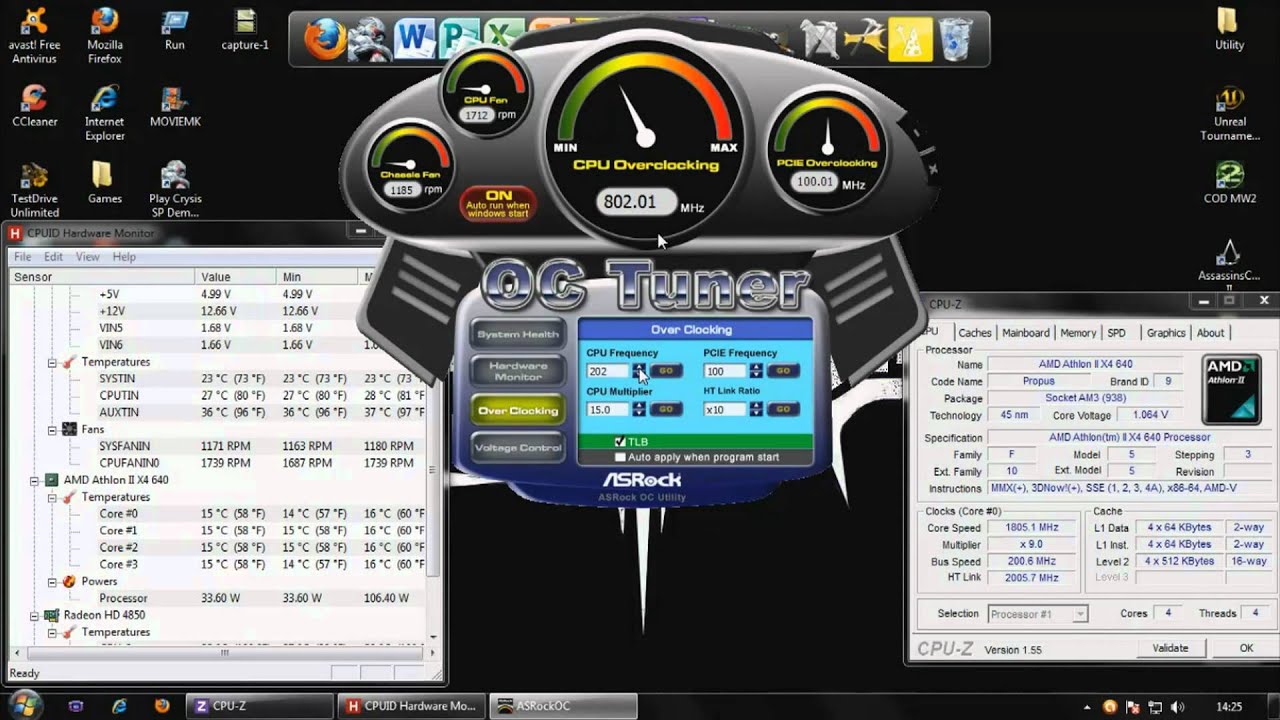Open Internet Explorer desktop shortcut
The image size is (1280, 720).
(x=105, y=113)
